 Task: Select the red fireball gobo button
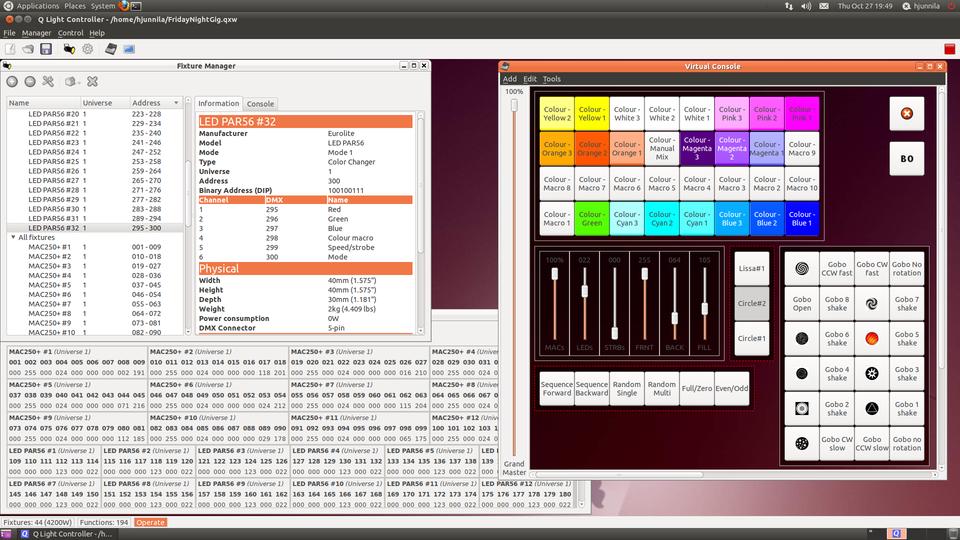[871, 339]
